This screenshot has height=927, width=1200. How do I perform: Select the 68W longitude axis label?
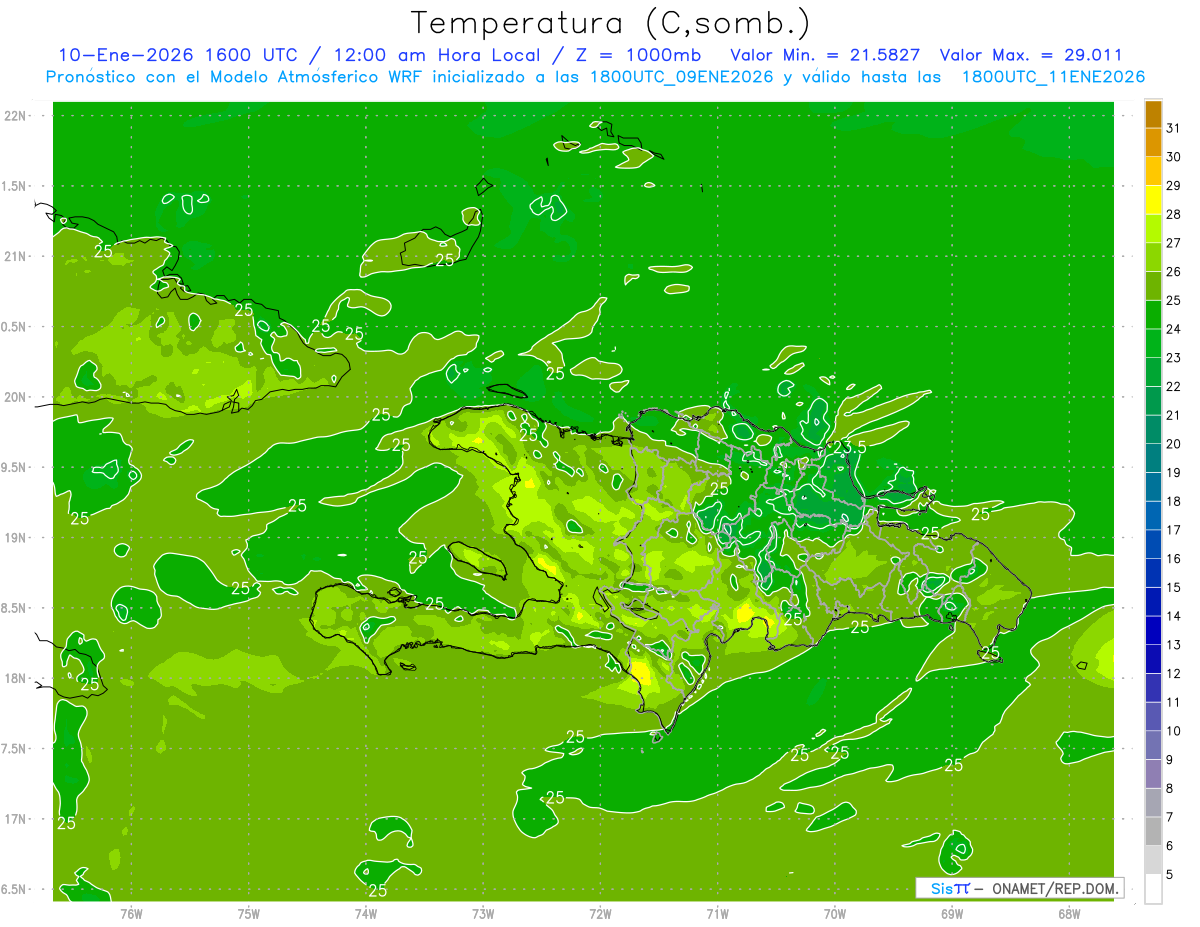point(1068,913)
